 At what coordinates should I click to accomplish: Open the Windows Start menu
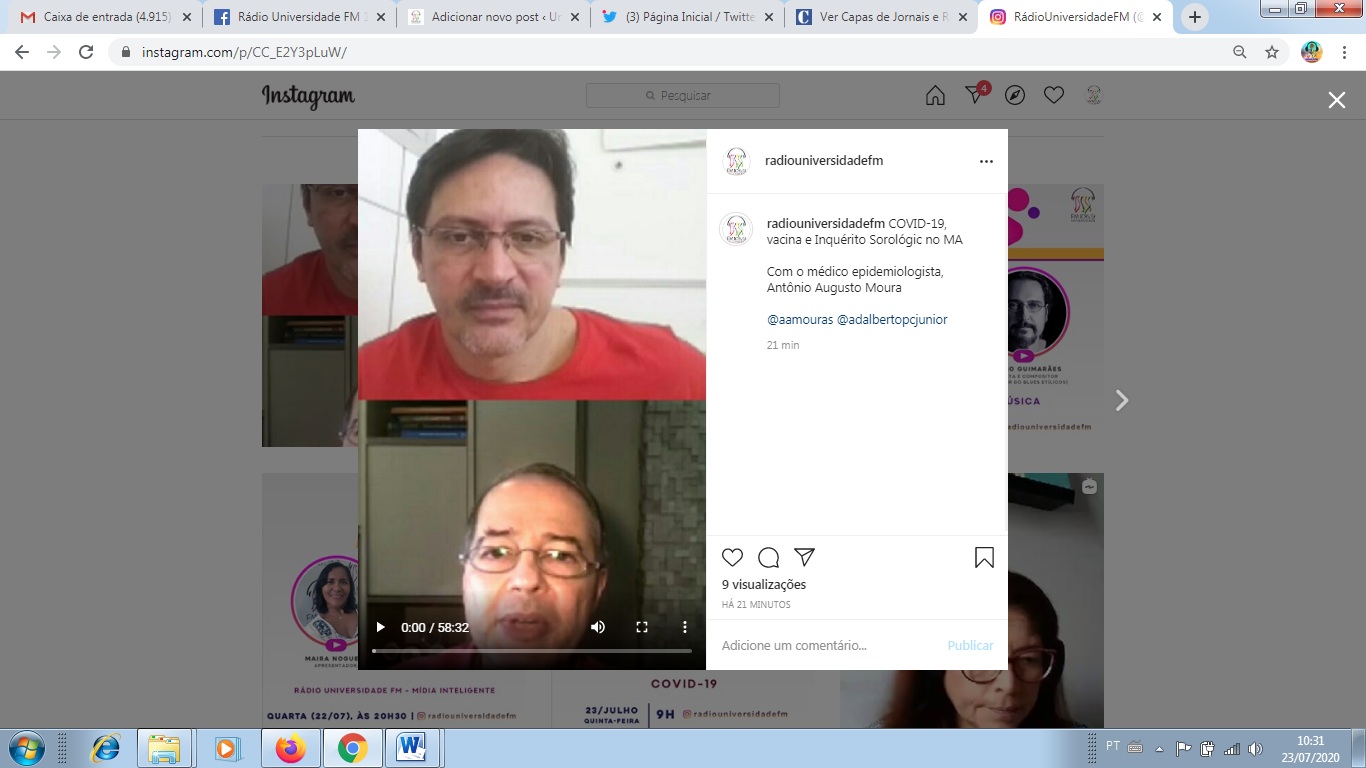27,748
